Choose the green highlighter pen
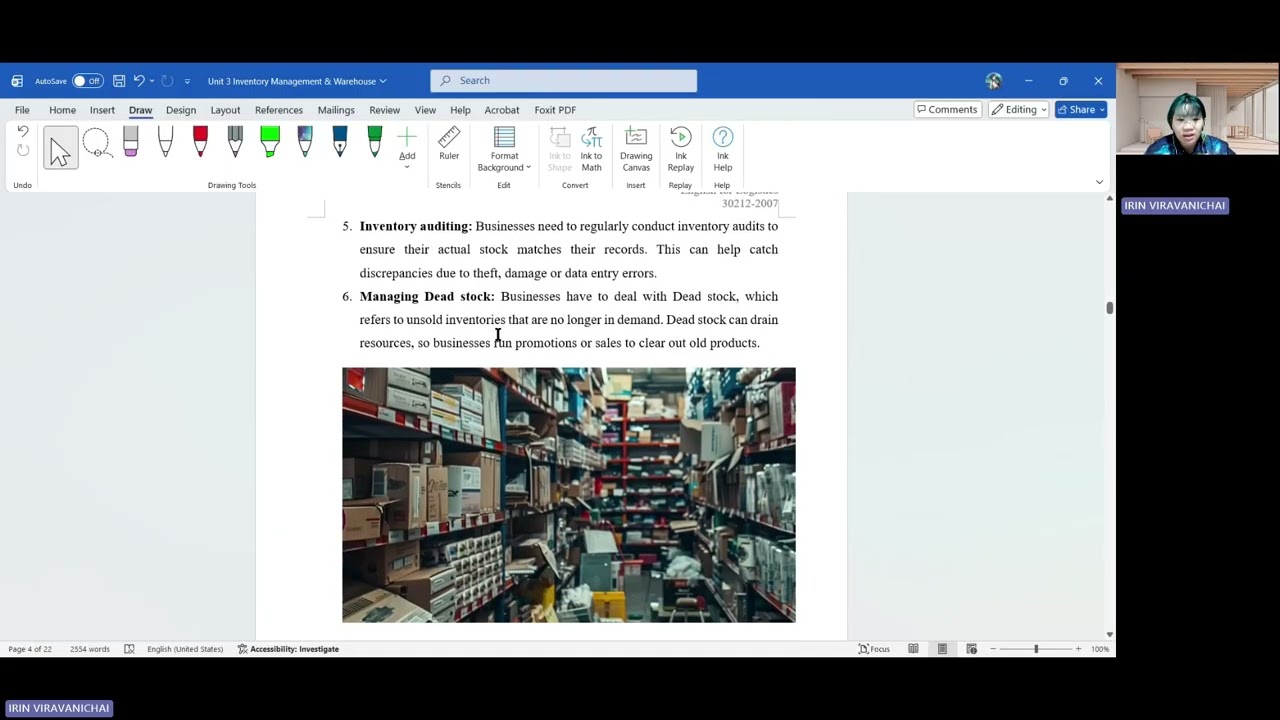This screenshot has height=720, width=1280. (x=270, y=142)
